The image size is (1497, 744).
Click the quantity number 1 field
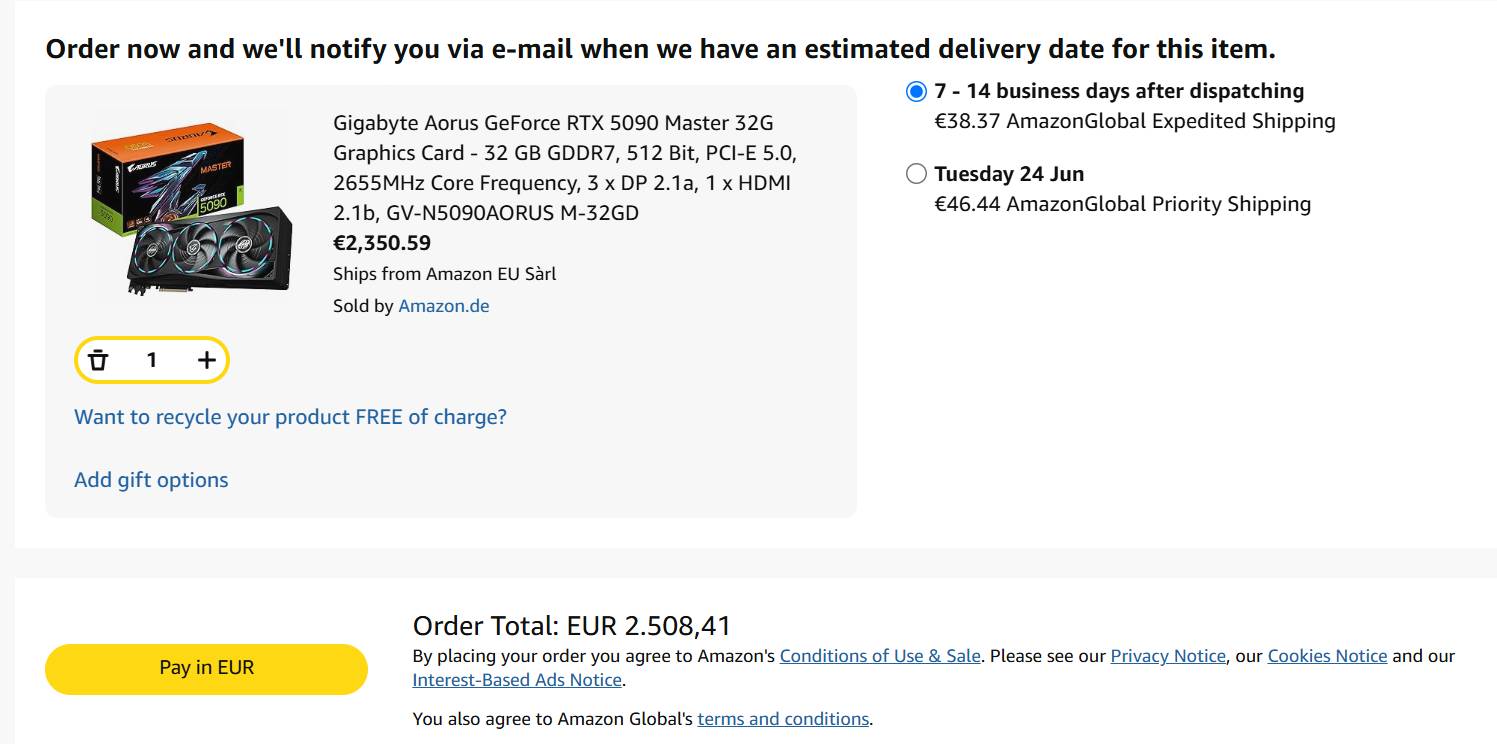(152, 360)
